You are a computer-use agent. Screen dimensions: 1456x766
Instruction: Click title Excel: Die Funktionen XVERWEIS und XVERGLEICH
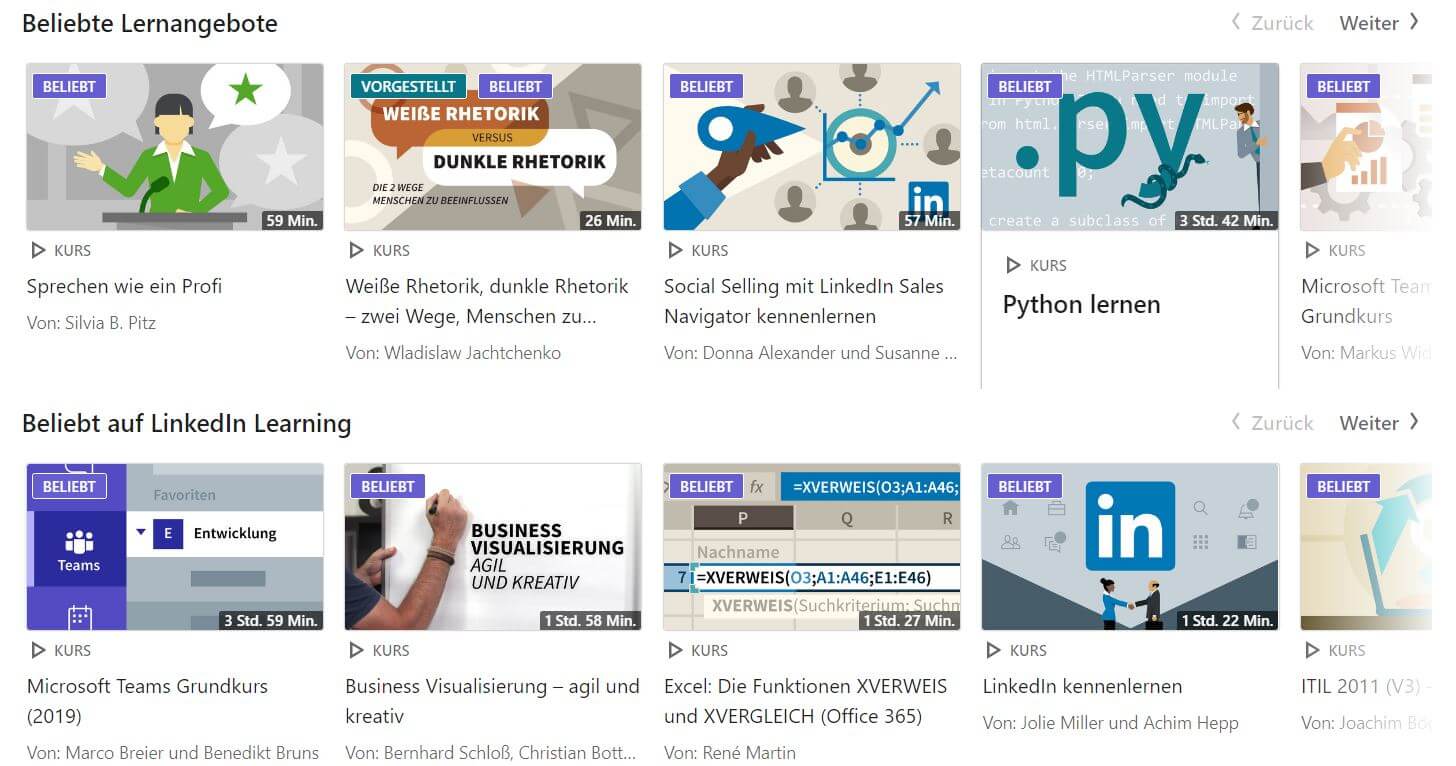point(805,701)
